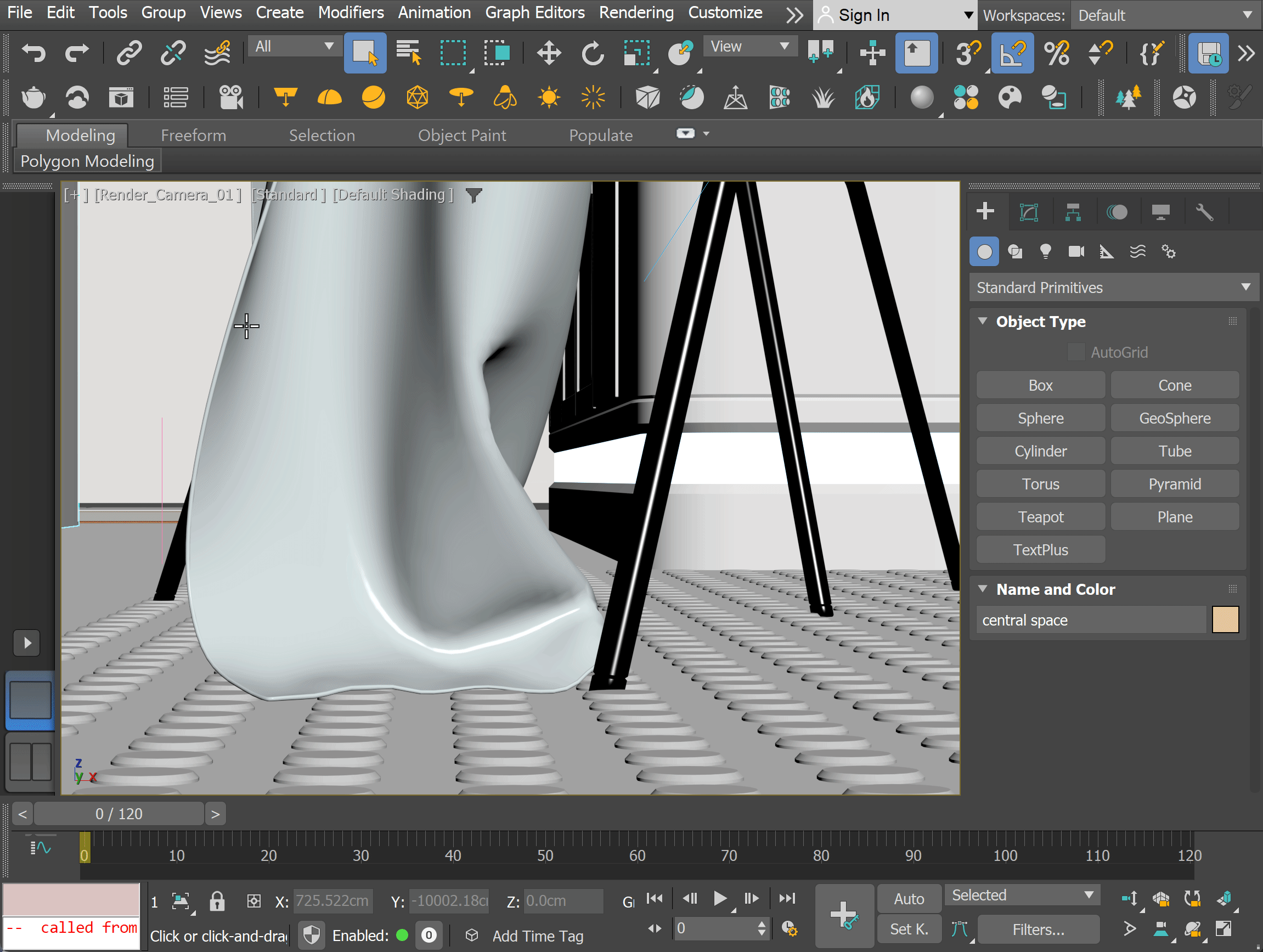The image size is (1263, 952).
Task: Select the Lights category in Create panel
Action: coord(1046,251)
